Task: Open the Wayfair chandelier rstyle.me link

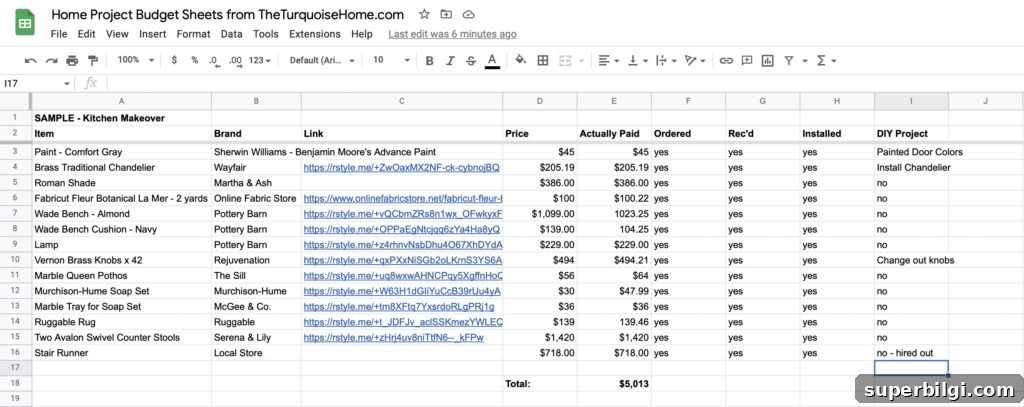Action: 402,167
